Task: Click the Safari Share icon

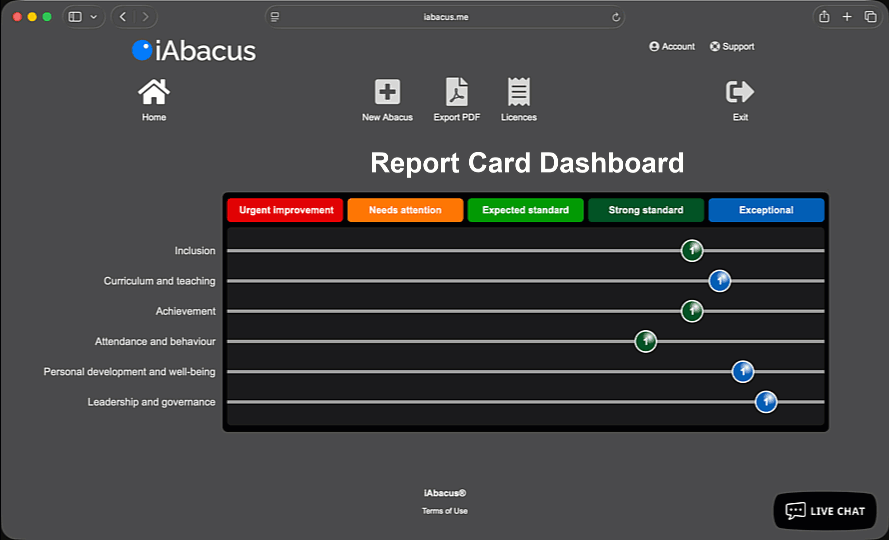Action: click(824, 16)
